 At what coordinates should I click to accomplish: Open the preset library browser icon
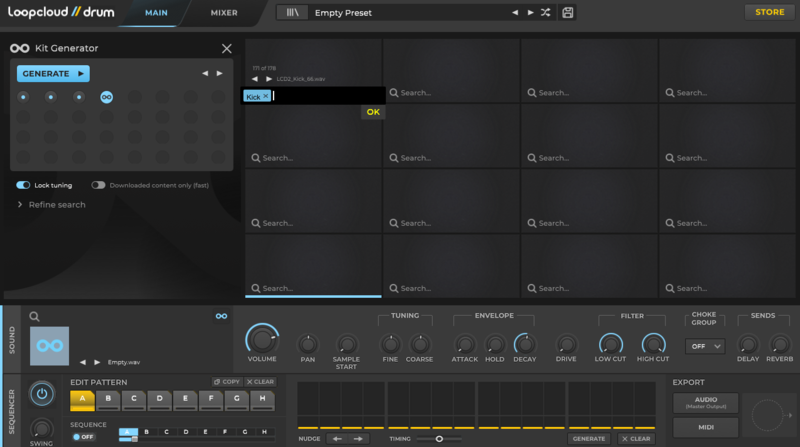pos(293,12)
